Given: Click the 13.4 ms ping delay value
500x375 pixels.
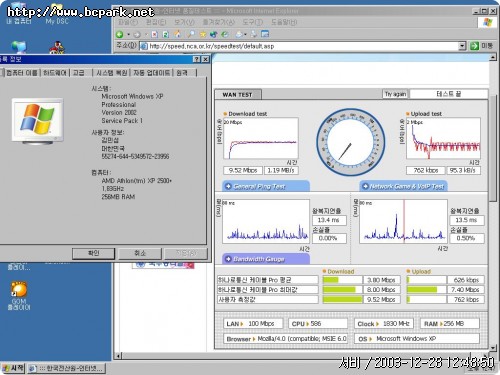Looking at the screenshot, I should [x=329, y=220].
